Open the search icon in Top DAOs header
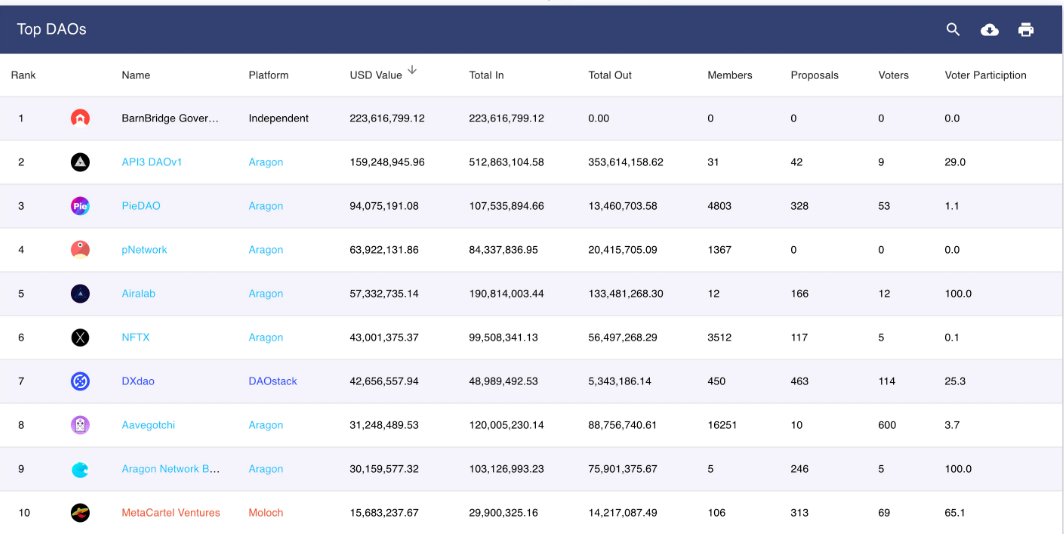 pyautogui.click(x=953, y=30)
